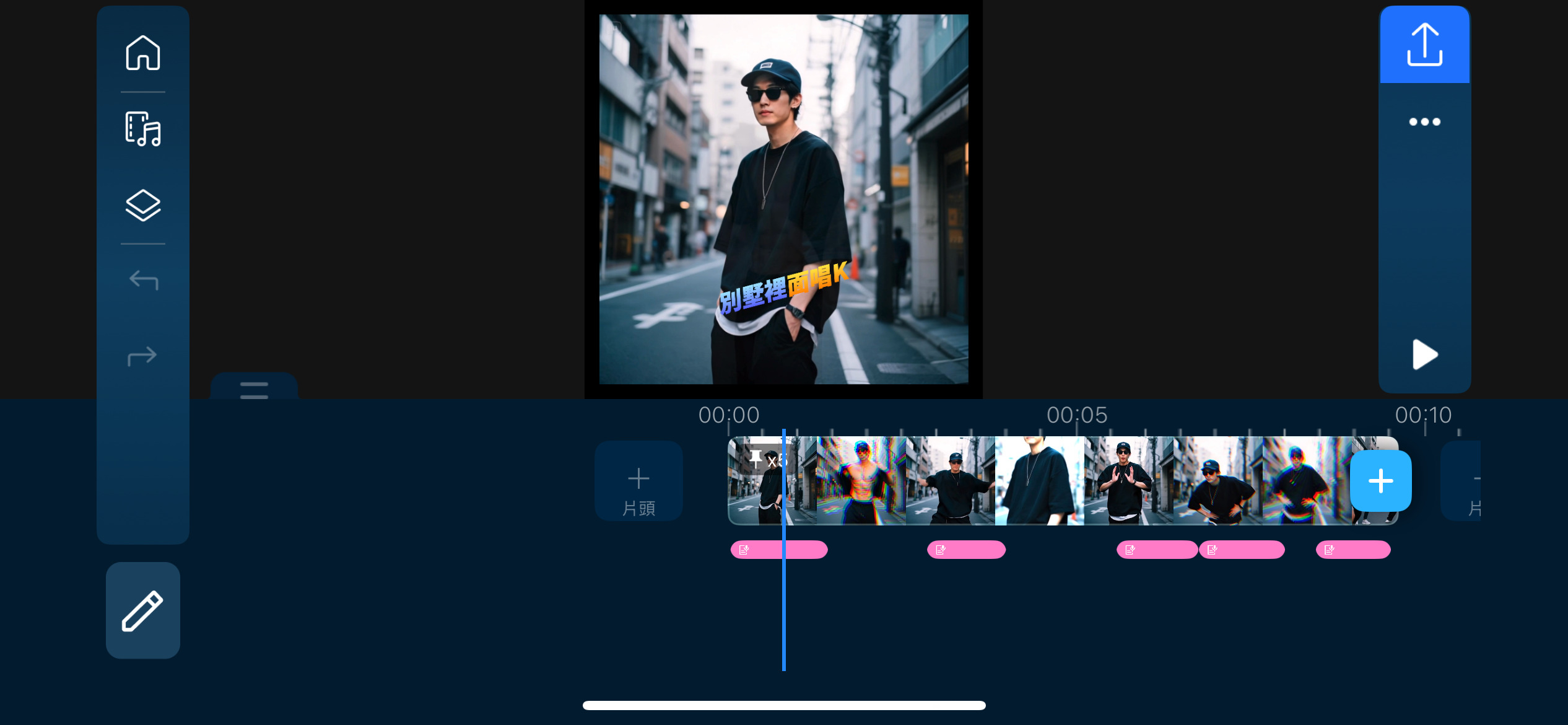Play the video preview
1568x725 pixels.
point(1424,354)
